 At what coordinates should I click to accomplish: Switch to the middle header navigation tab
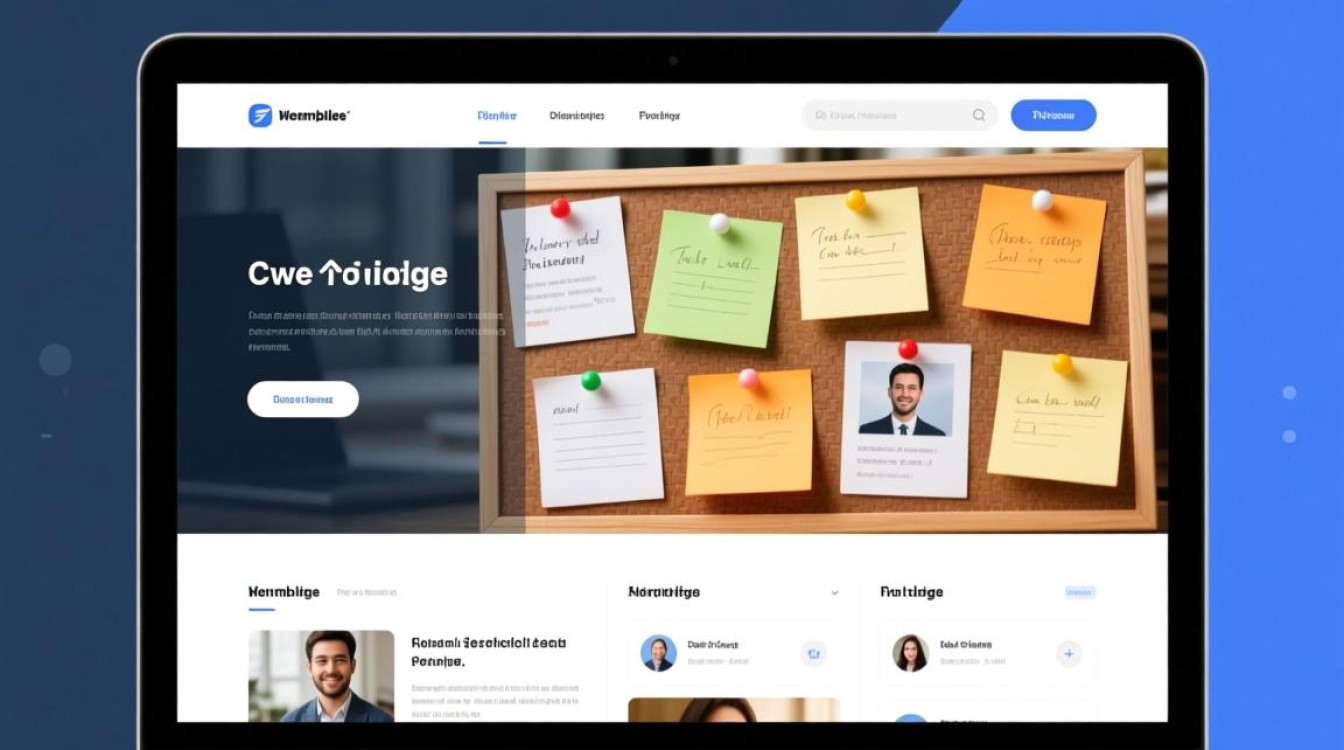[577, 116]
